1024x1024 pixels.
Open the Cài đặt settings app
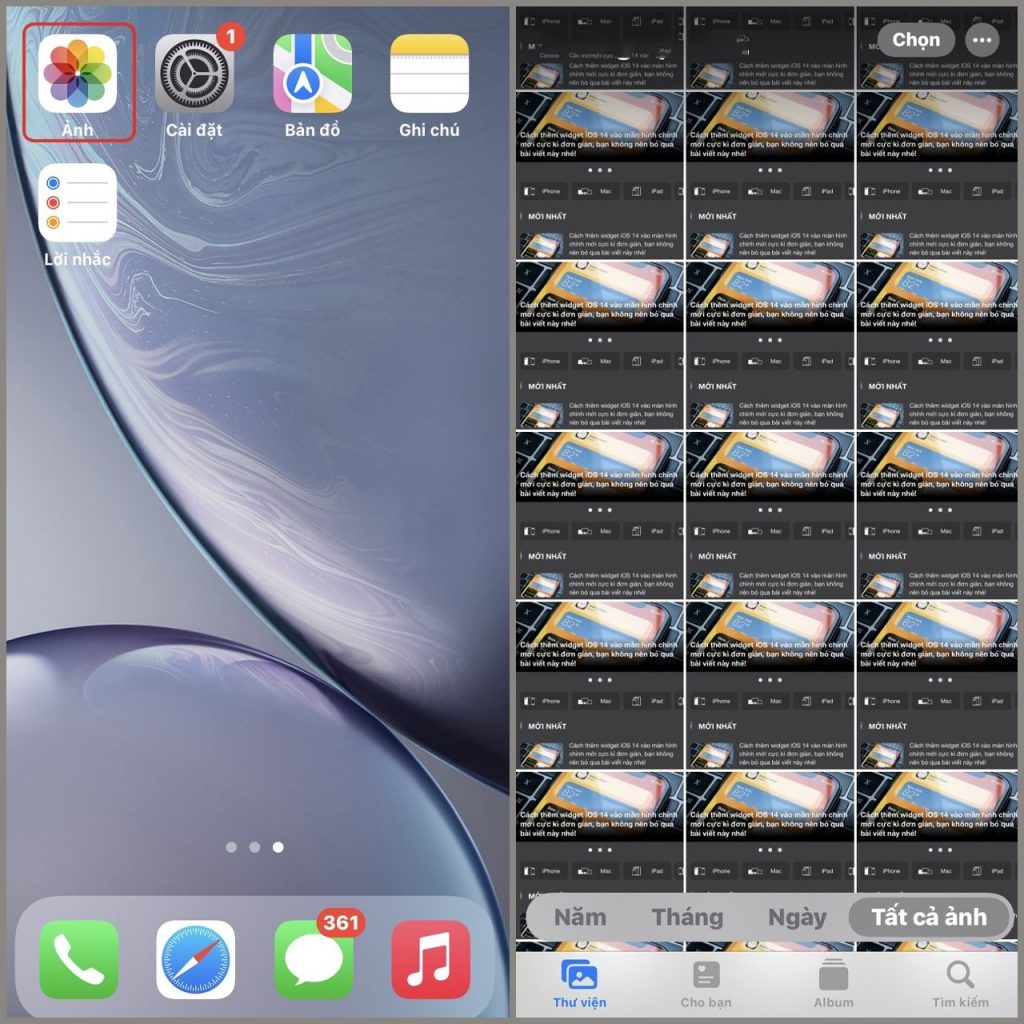coord(194,73)
